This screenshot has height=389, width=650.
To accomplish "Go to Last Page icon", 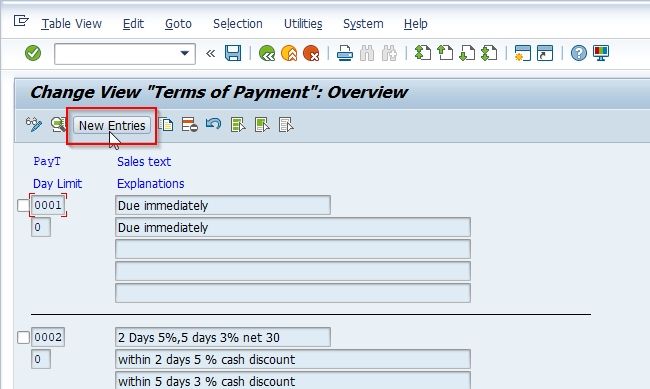I will [x=490, y=53].
